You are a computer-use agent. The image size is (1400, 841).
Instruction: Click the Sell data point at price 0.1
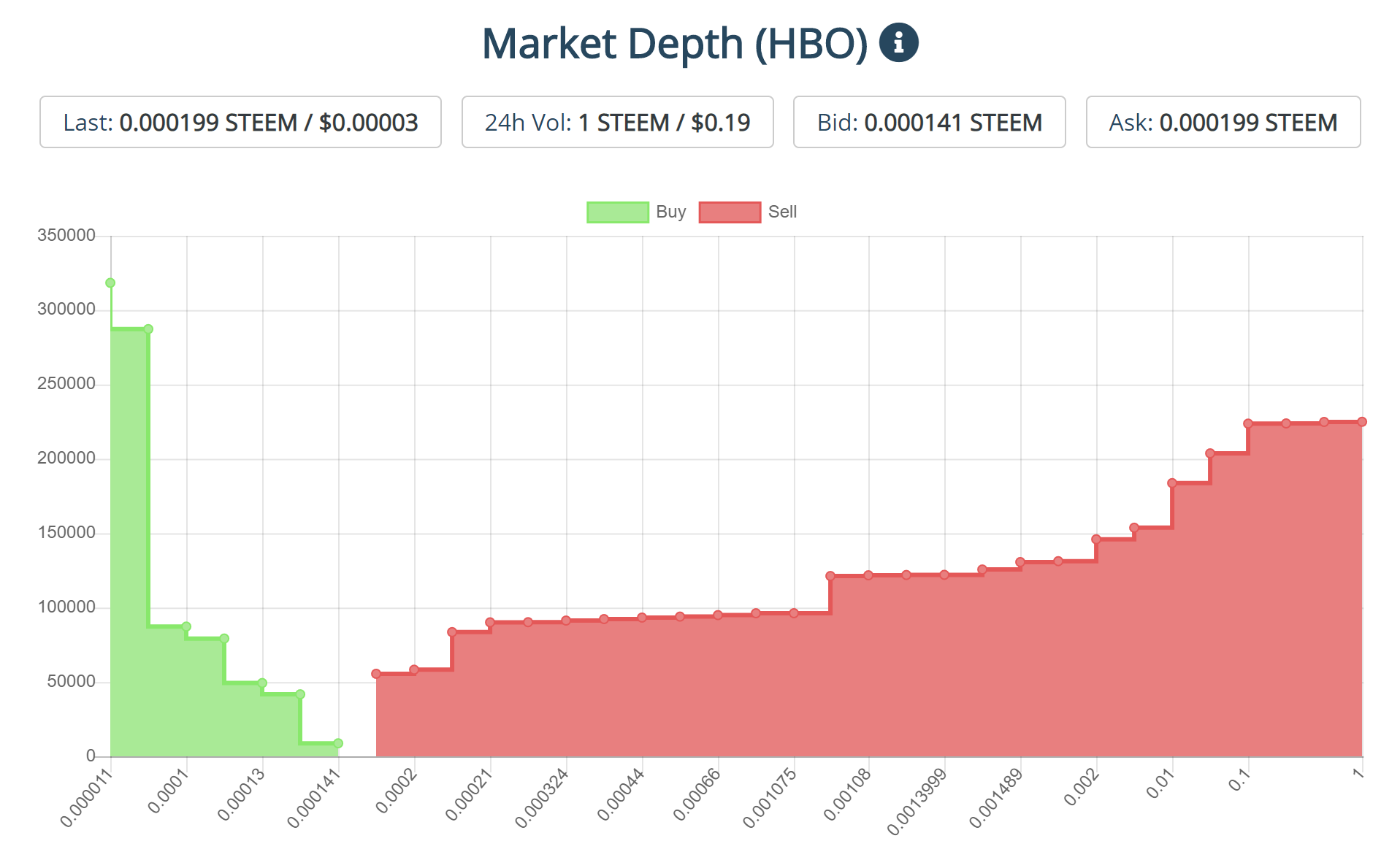point(1248,423)
